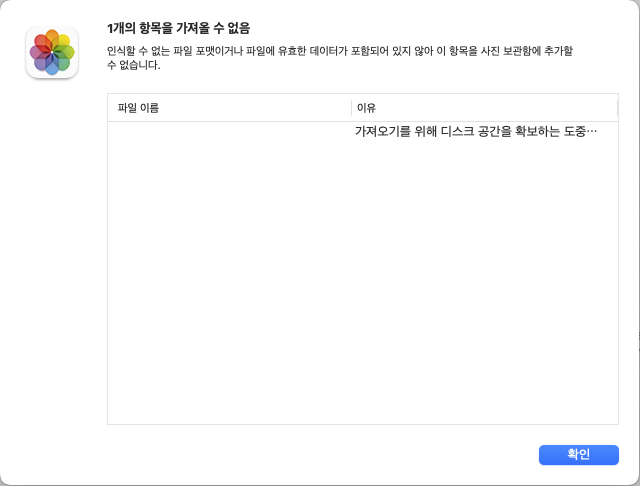This screenshot has height=486, width=640.
Task: Click the header area right of 이유 label
Action: [500, 107]
